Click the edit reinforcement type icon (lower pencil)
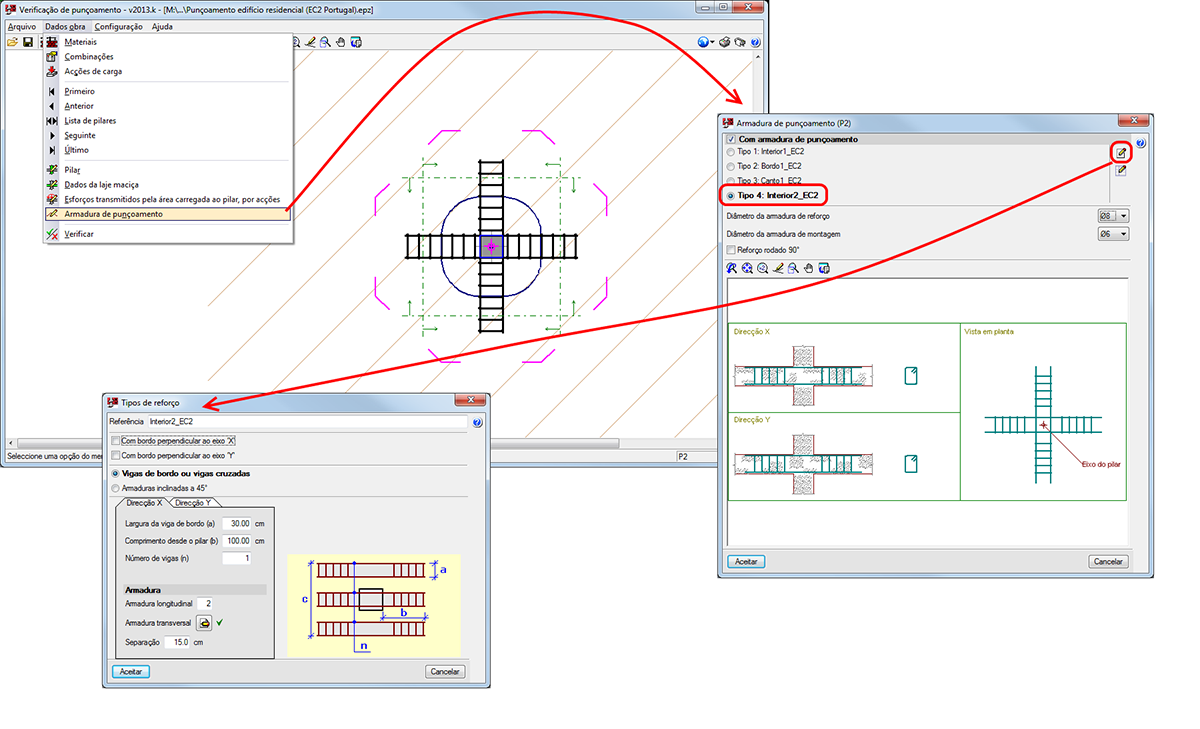The image size is (1200, 729). click(x=1122, y=171)
